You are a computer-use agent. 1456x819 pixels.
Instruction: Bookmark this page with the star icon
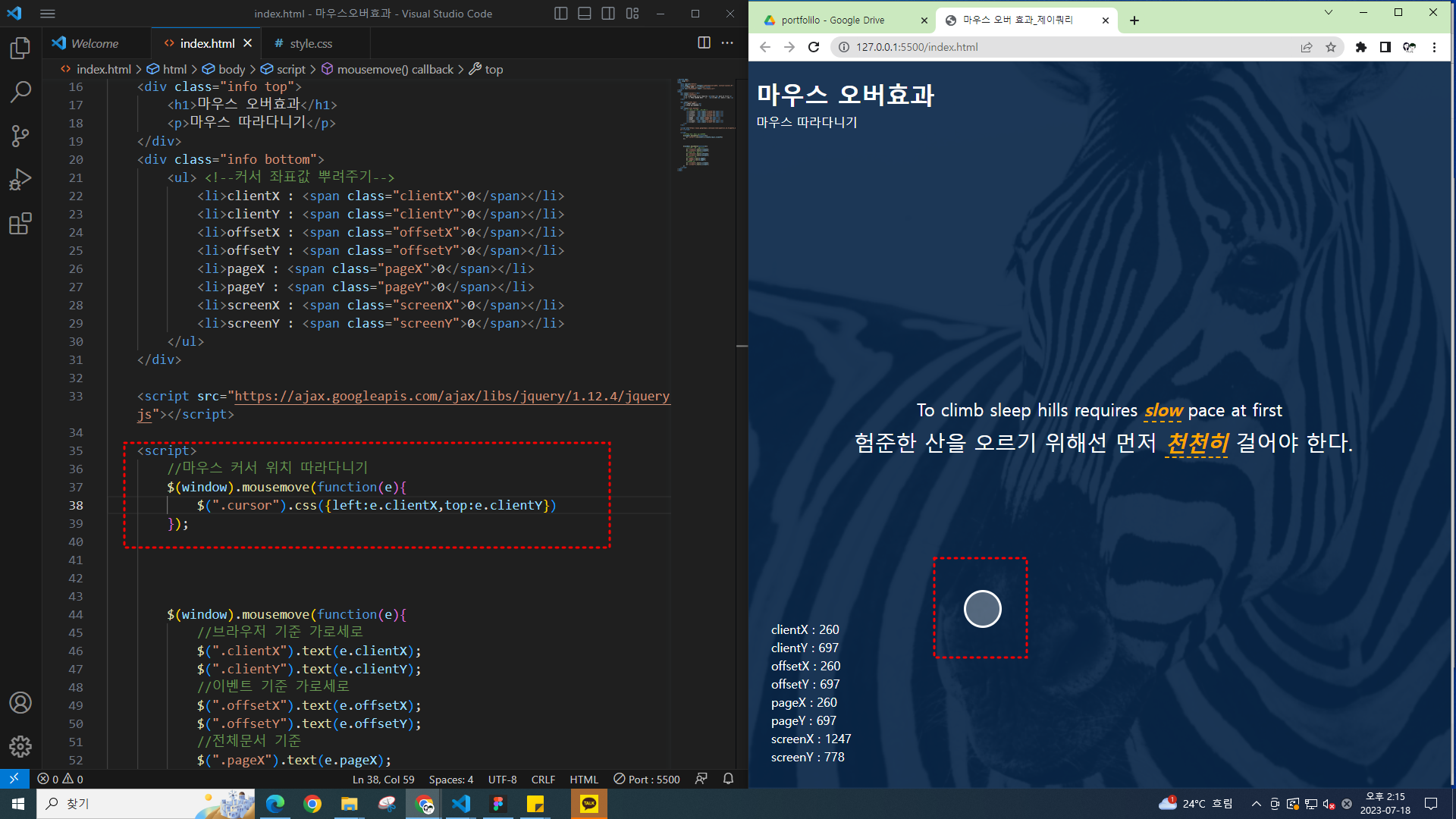[1331, 47]
